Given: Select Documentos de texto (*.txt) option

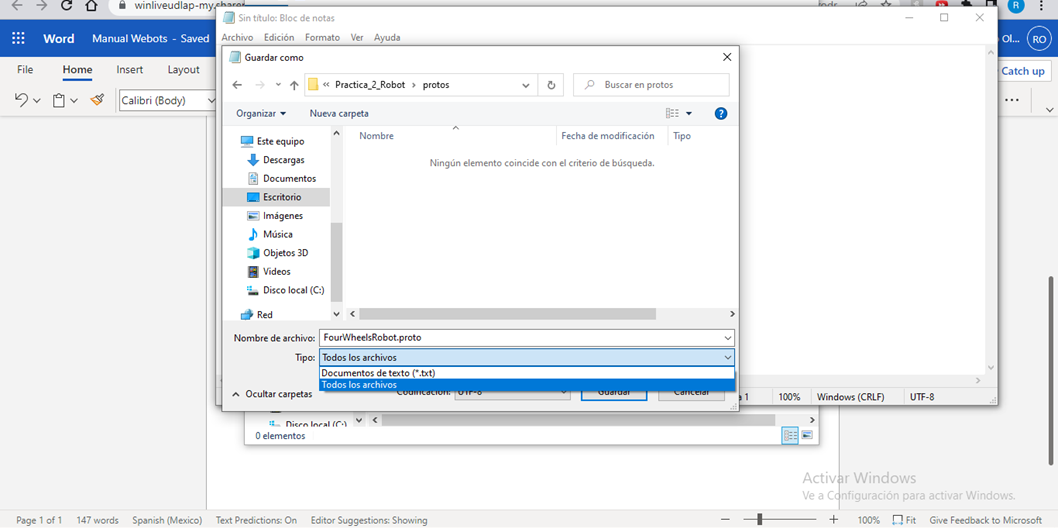Looking at the screenshot, I should click(526, 373).
